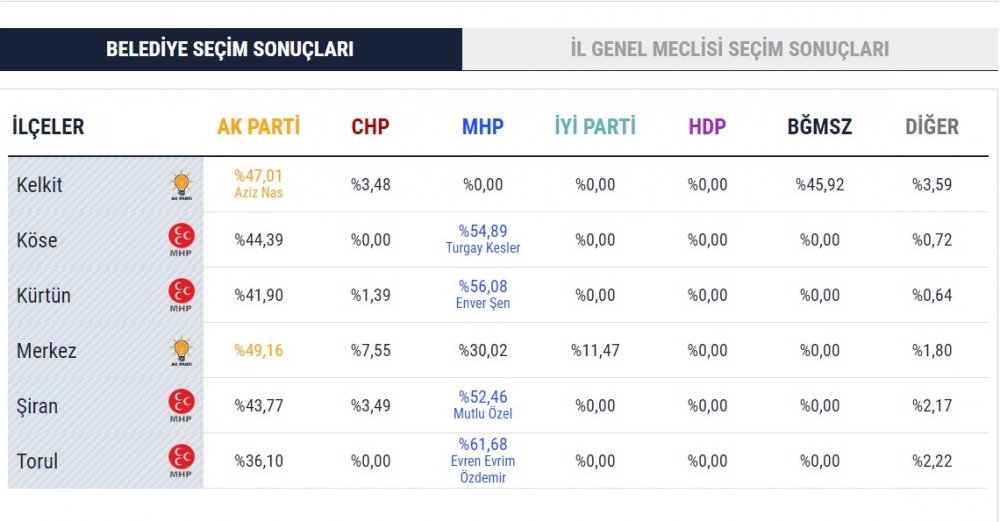Click MHP logo in Şiran row

[181, 406]
